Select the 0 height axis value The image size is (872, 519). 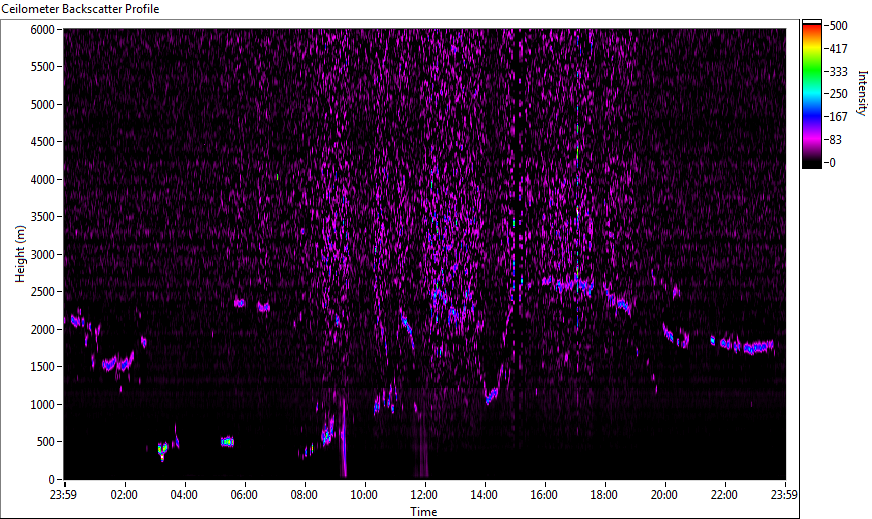52,480
